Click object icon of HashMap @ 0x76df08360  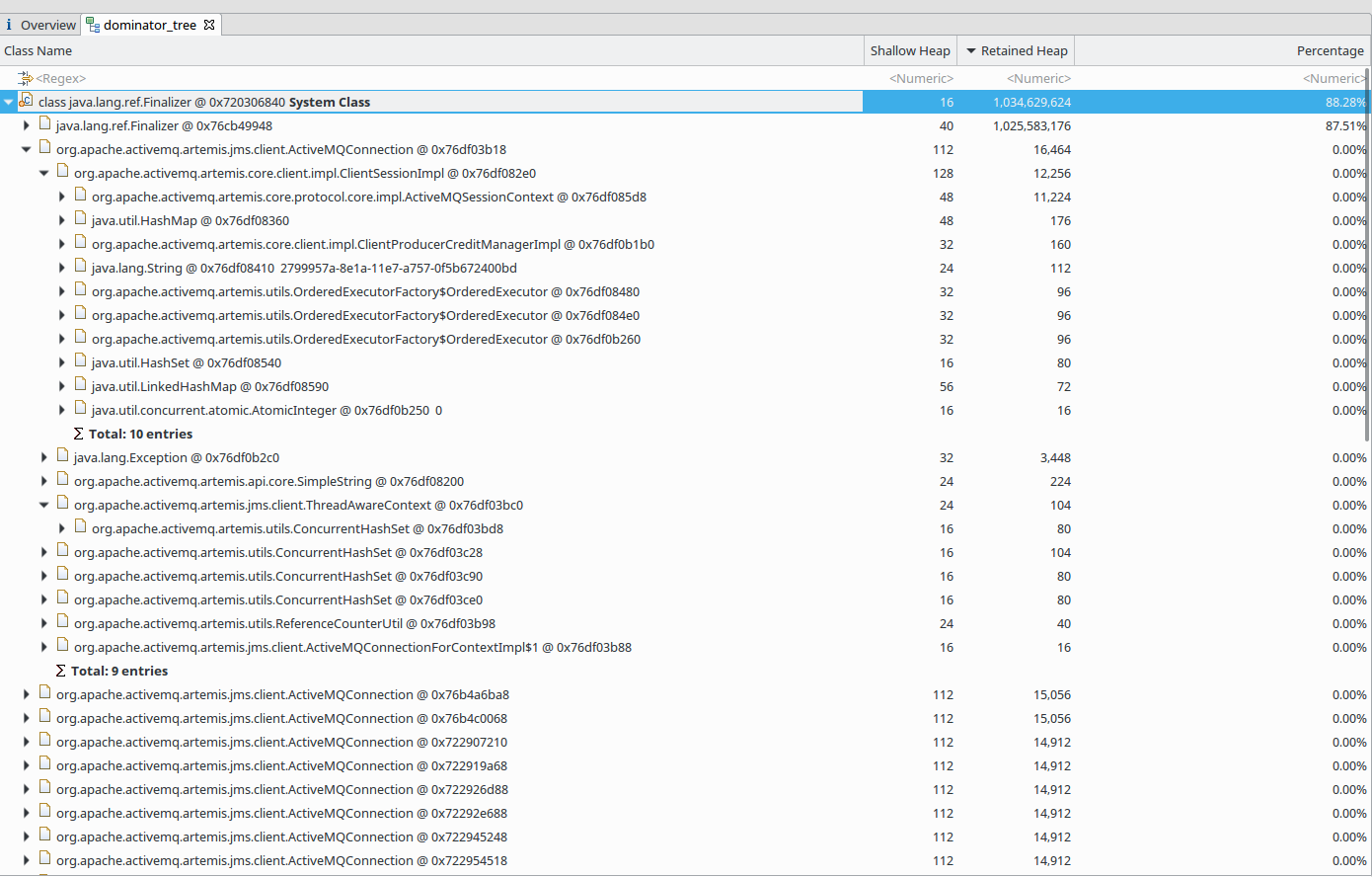click(80, 219)
